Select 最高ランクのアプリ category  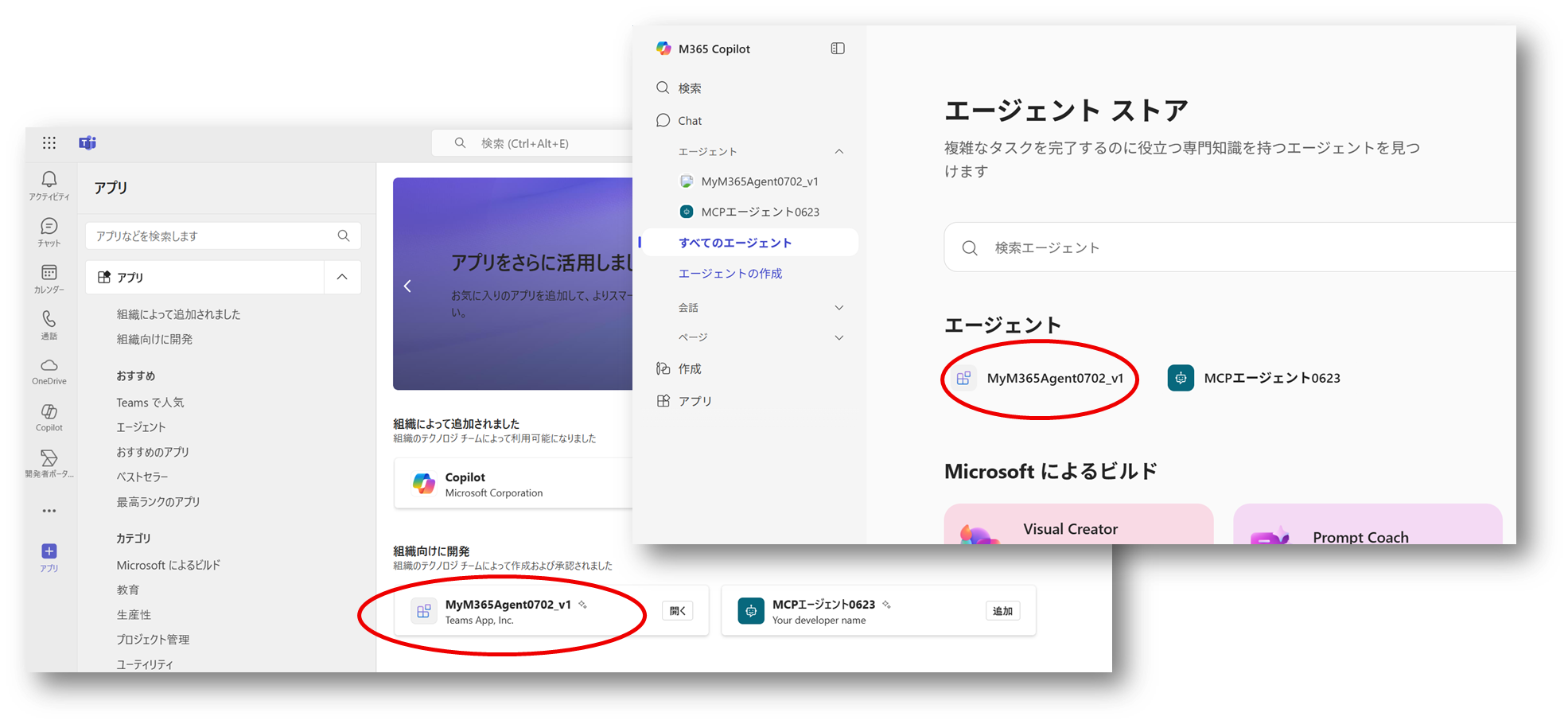click(x=158, y=502)
